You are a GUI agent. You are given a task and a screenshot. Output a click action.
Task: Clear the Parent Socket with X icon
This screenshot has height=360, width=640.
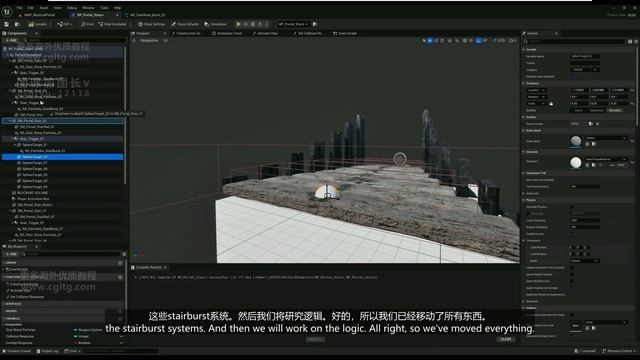[597, 124]
